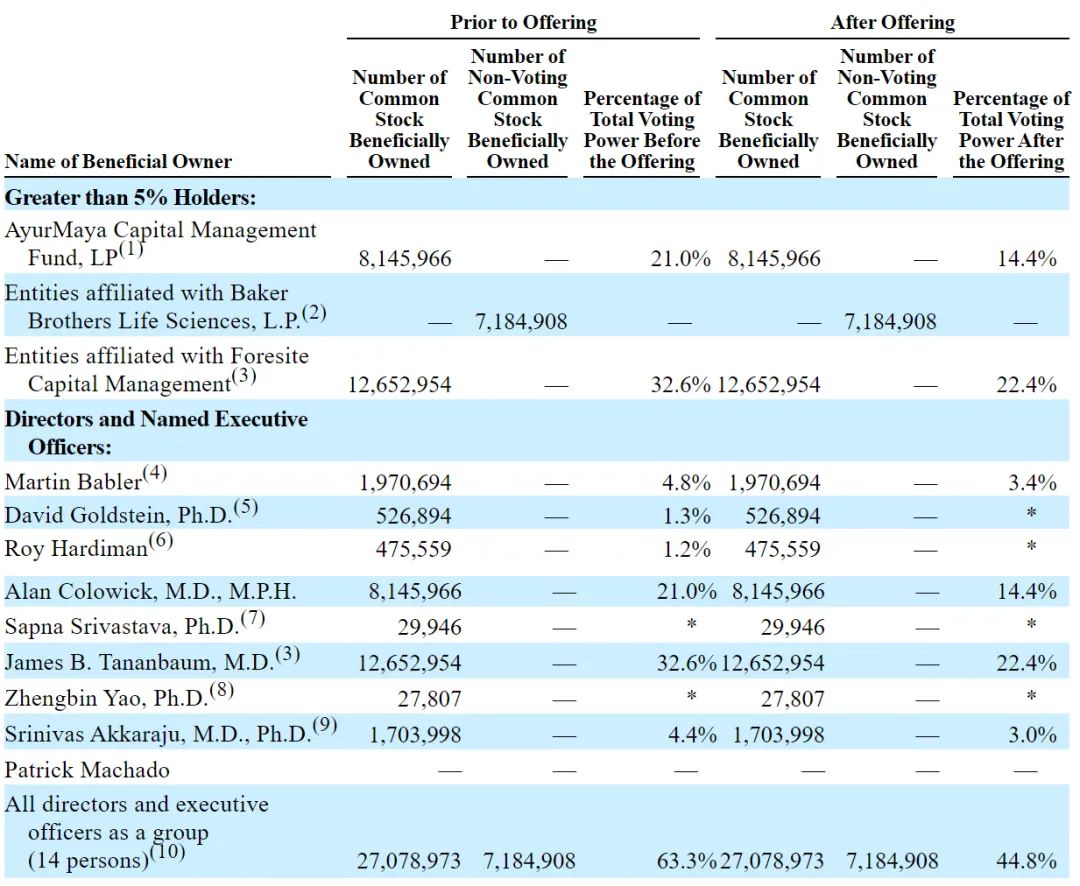Click the 22.4% value in Tananbaum row
Screen dimensions: 1080x886
[x=1026, y=663]
